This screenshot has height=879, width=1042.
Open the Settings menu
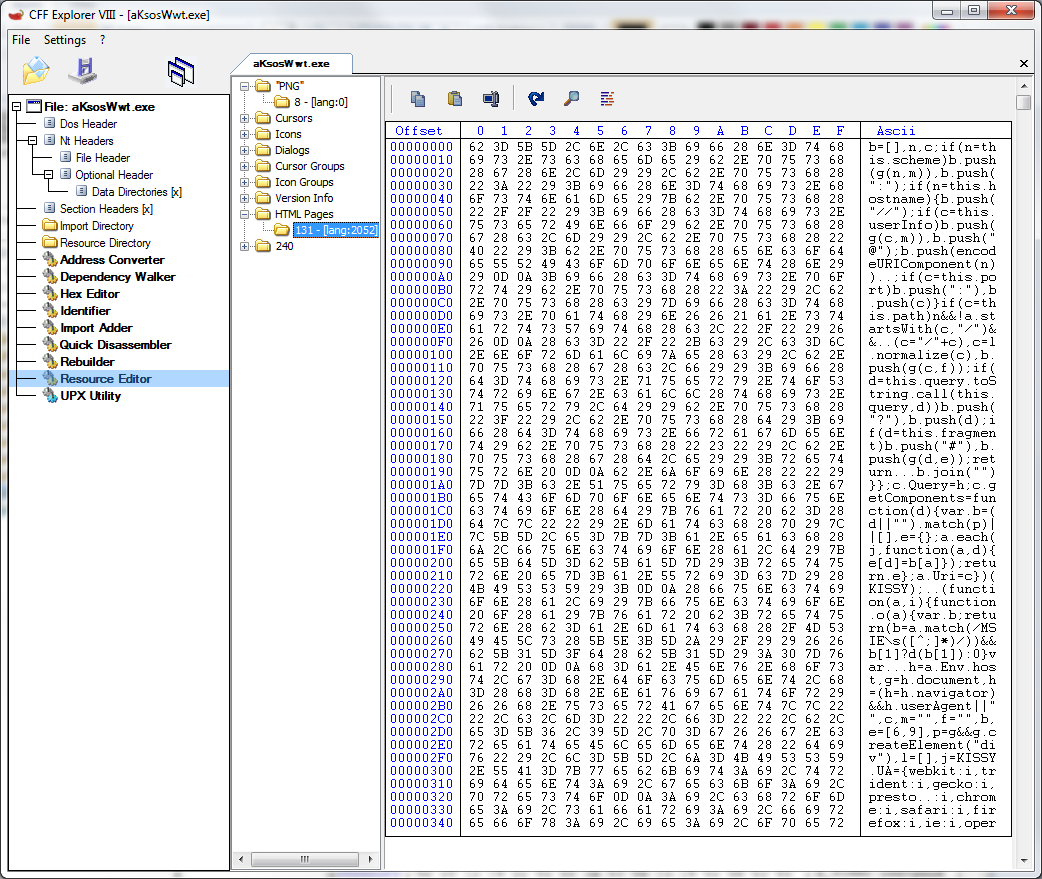[65, 40]
